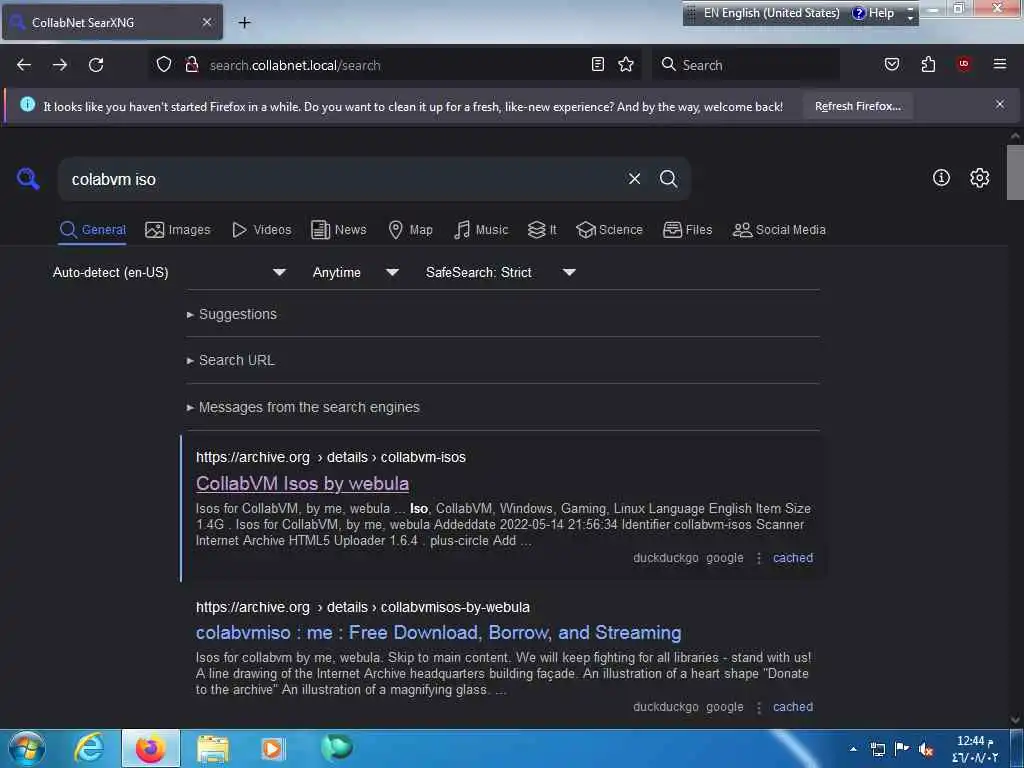Open the Extensions puzzle icon
The width and height of the screenshot is (1024, 768).
coord(928,64)
